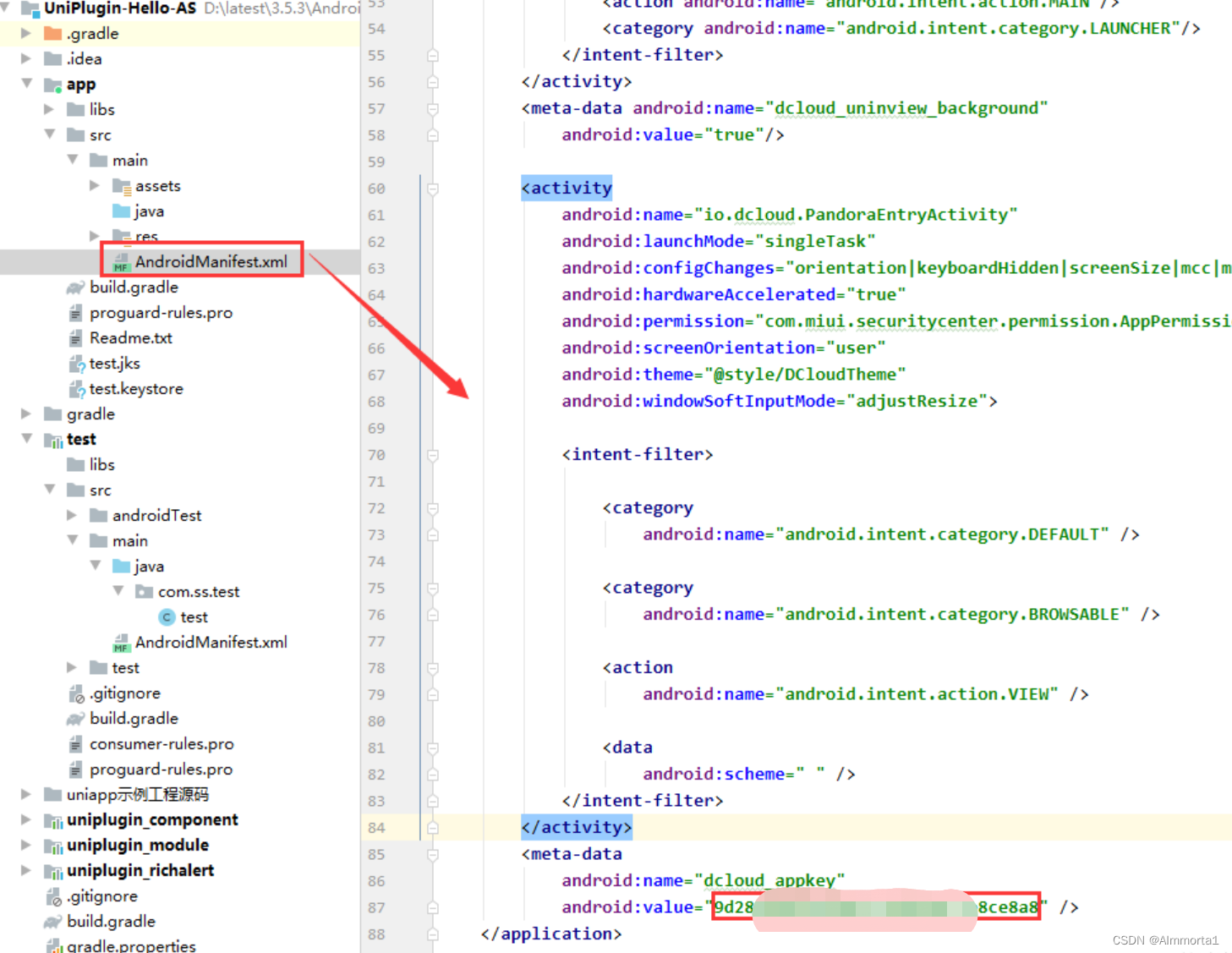Click the fold marker on line 70
The width and height of the screenshot is (1232, 953).
click(x=433, y=455)
